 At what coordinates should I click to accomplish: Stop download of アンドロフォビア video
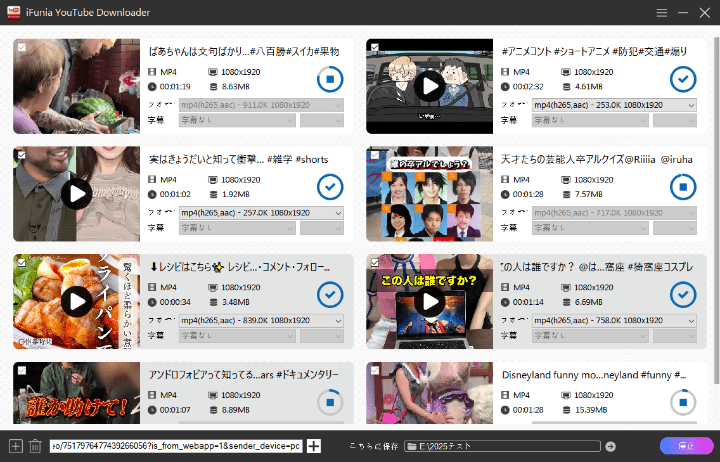[x=330, y=402]
